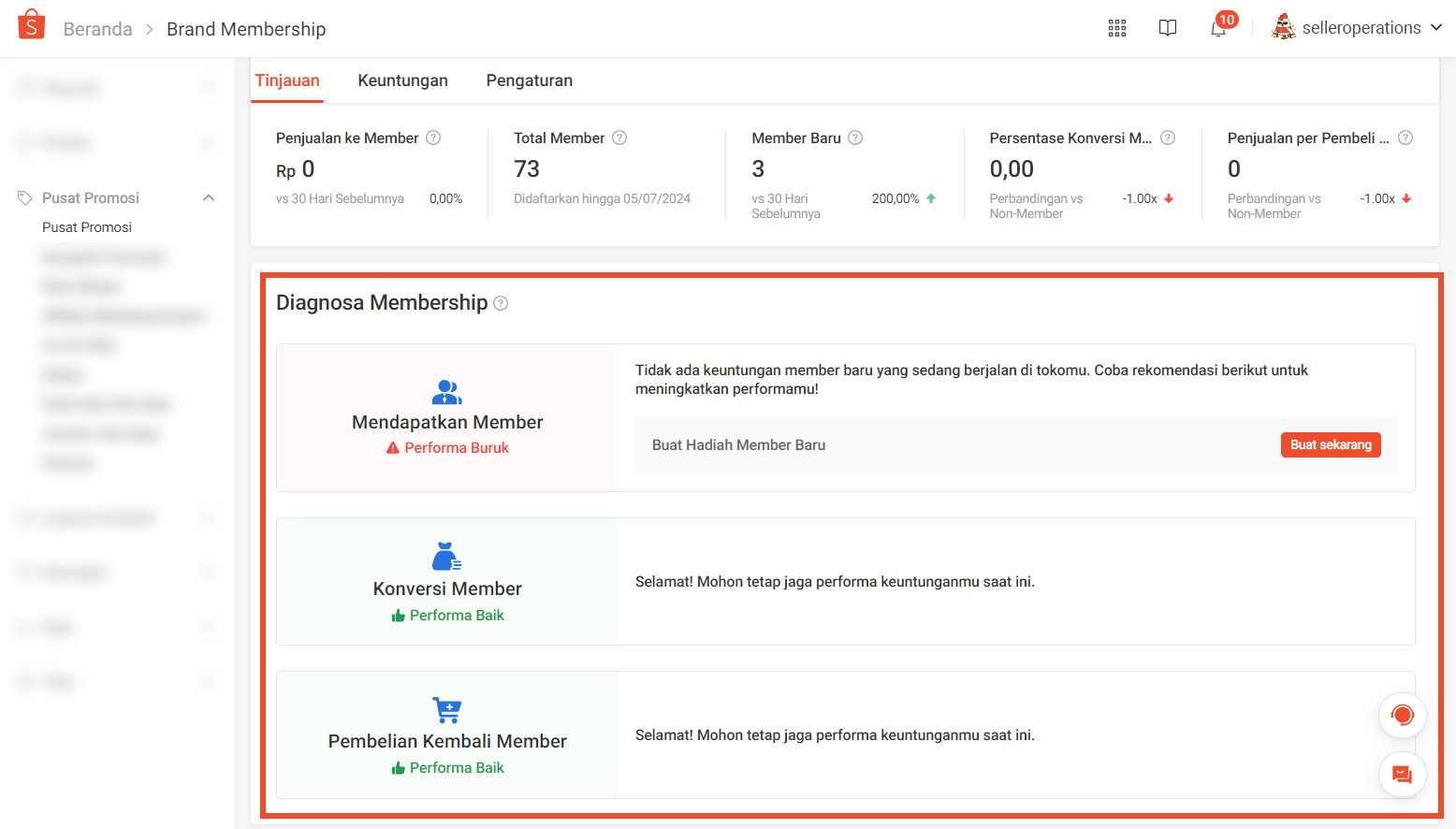
Task: Click the help icon beside Diagnosa Membership
Action: 501,302
